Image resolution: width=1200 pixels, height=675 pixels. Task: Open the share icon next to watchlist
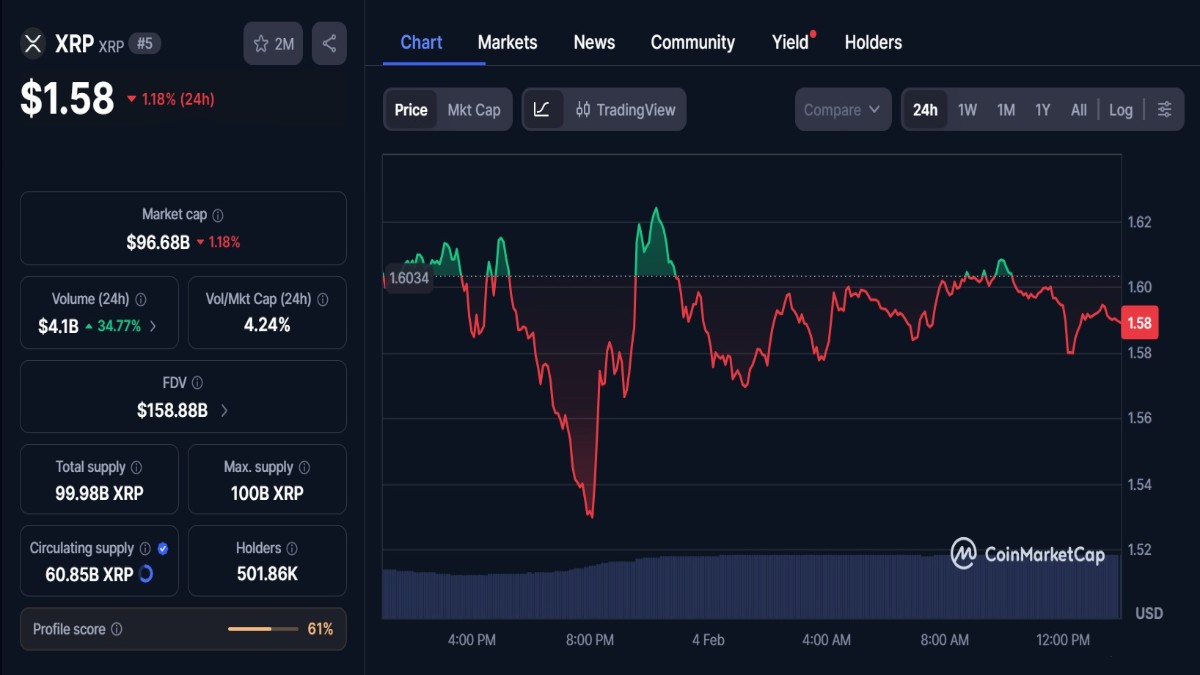pyautogui.click(x=329, y=43)
